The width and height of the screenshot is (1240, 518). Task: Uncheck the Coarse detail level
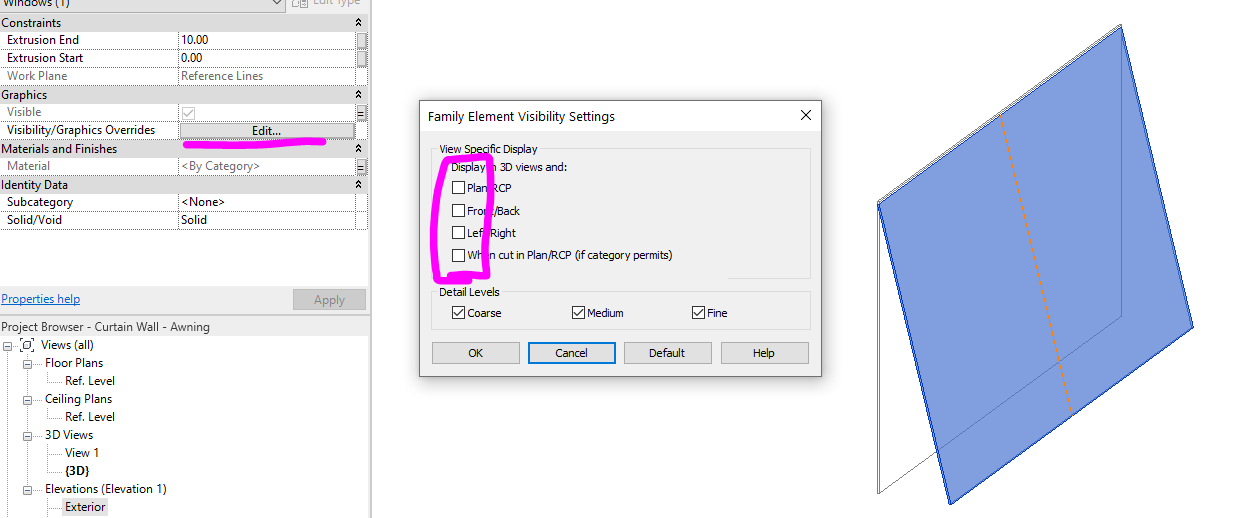coord(458,313)
